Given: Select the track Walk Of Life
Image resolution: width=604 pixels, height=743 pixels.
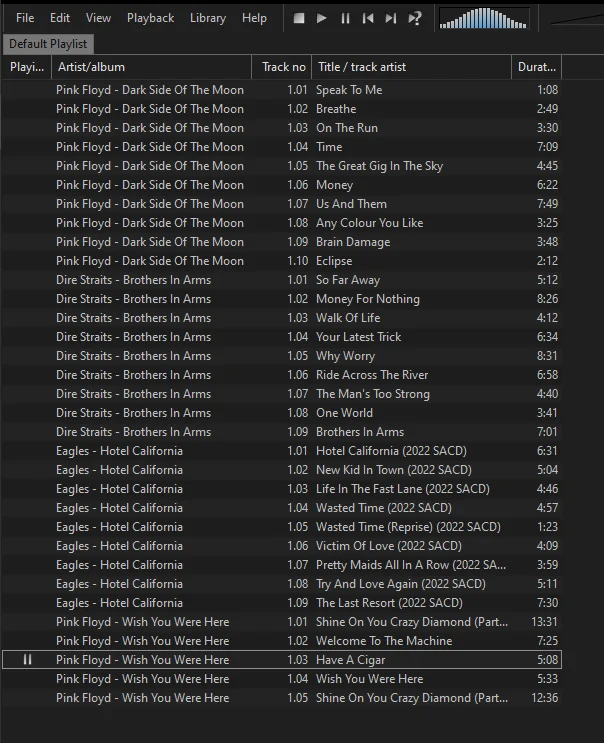Looking at the screenshot, I should [282, 317].
